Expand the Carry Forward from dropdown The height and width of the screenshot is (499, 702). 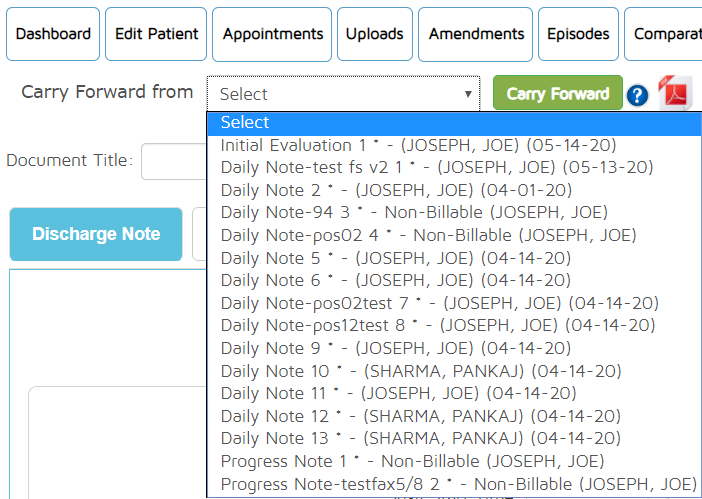click(x=344, y=94)
